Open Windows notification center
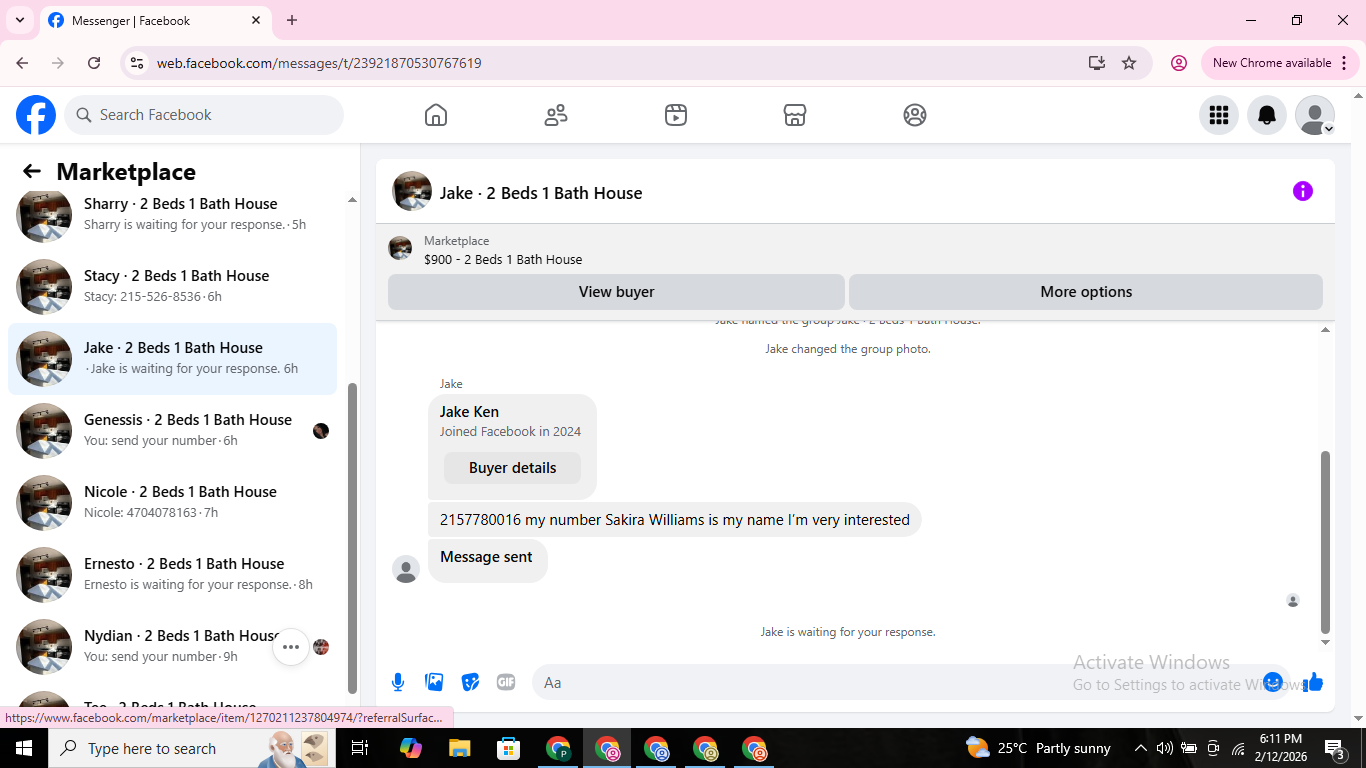The image size is (1366, 768). pos(1335,748)
